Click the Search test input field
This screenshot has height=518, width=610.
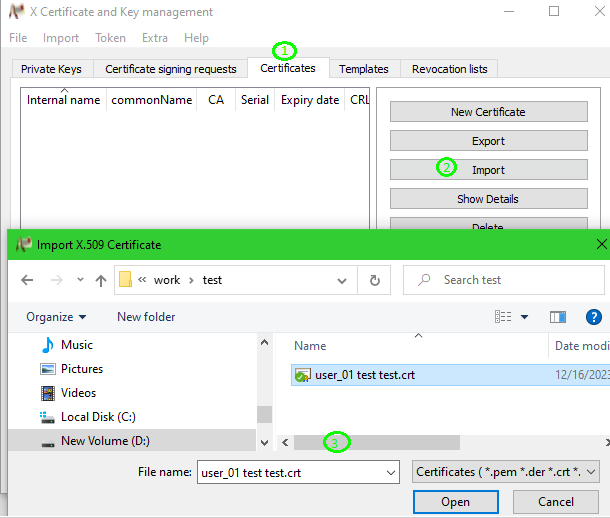(x=510, y=281)
